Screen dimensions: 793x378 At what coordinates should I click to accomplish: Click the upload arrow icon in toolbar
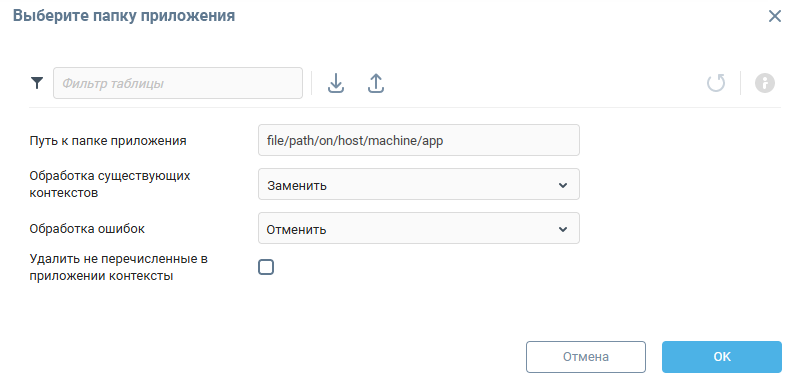(375, 83)
